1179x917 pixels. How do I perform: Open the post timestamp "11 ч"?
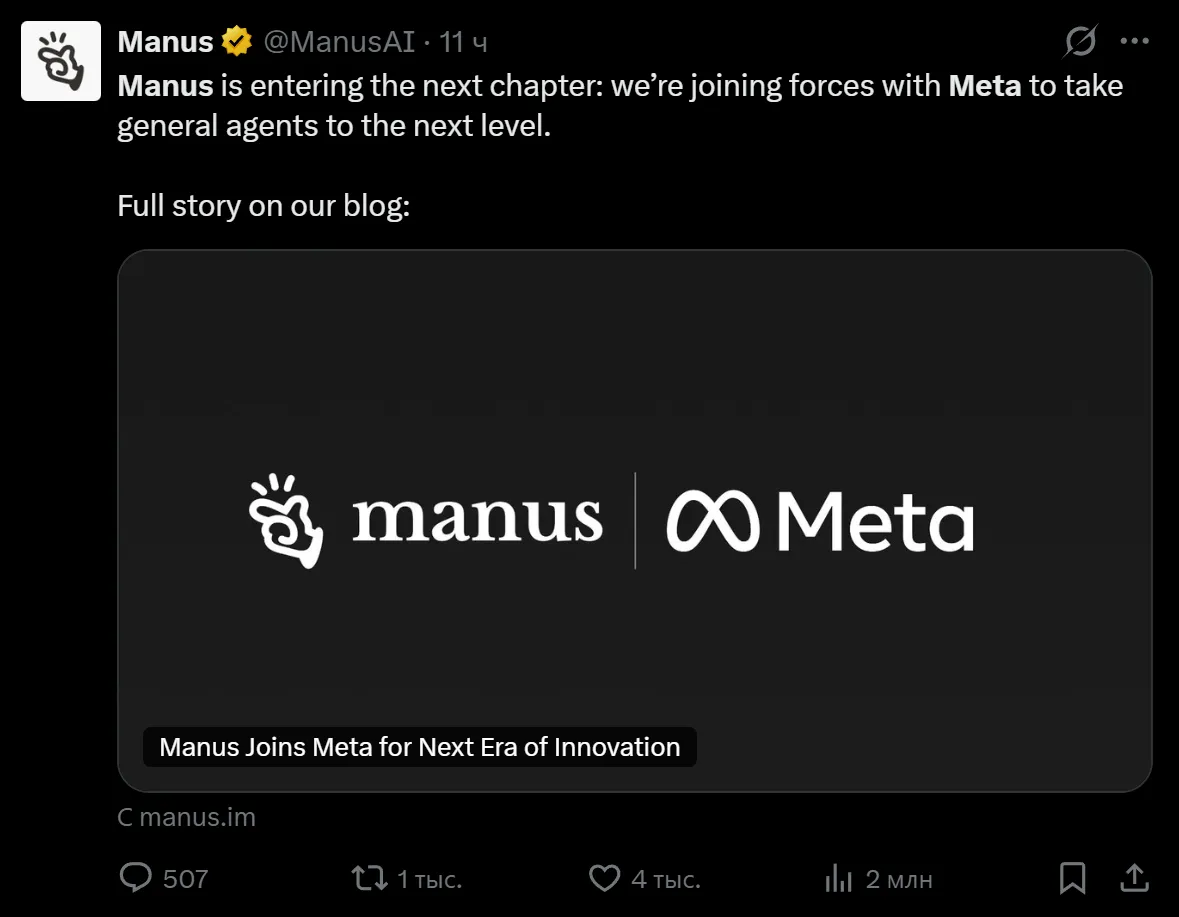tap(464, 41)
